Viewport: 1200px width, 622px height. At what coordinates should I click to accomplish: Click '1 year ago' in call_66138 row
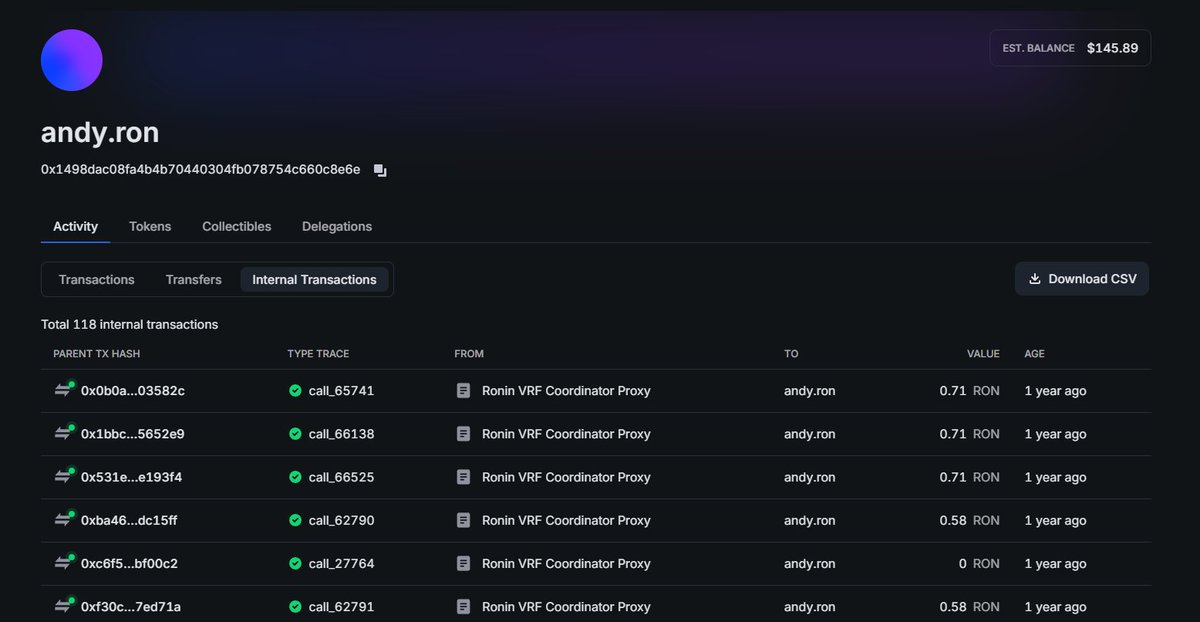coord(1055,434)
